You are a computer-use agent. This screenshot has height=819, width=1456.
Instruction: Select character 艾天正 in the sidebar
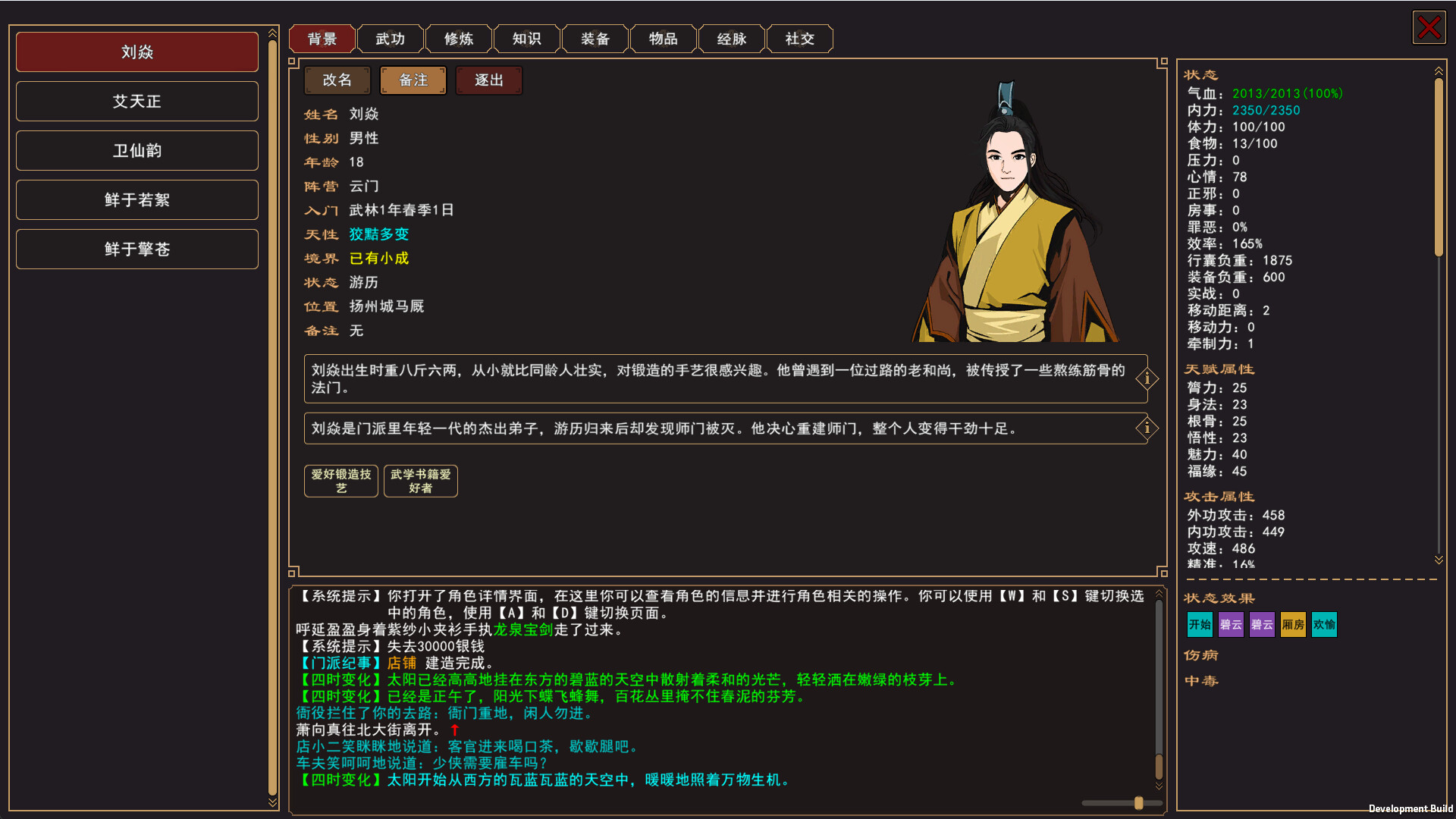pyautogui.click(x=136, y=101)
